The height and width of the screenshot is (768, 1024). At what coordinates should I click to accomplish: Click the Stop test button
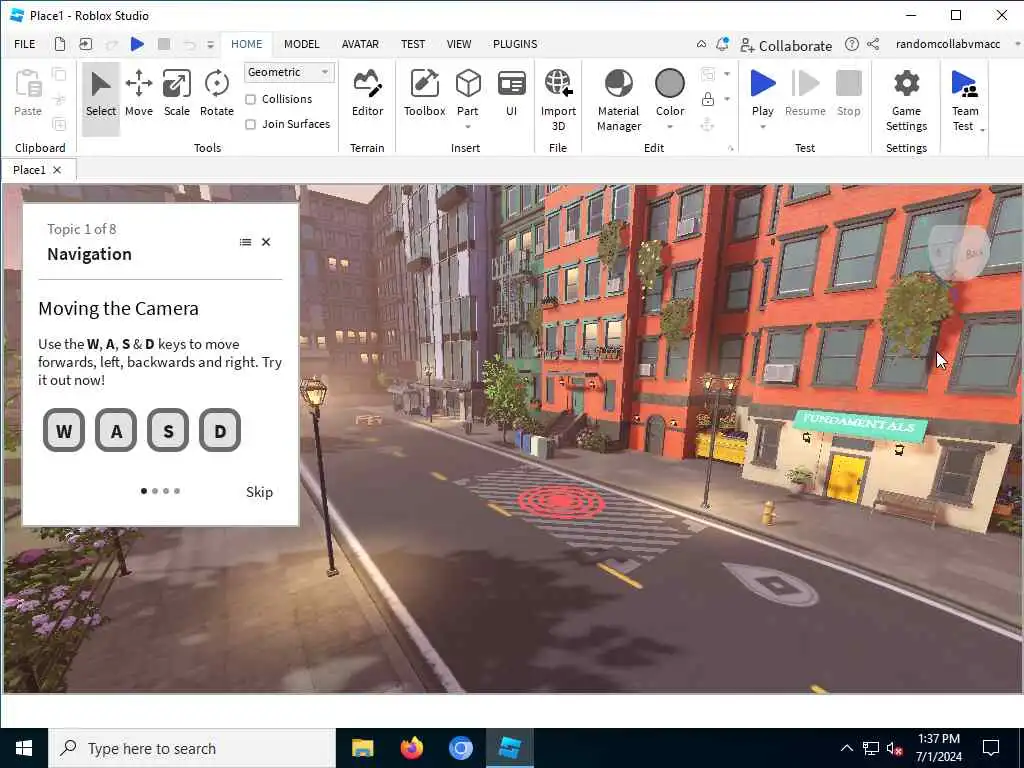pyautogui.click(x=848, y=95)
